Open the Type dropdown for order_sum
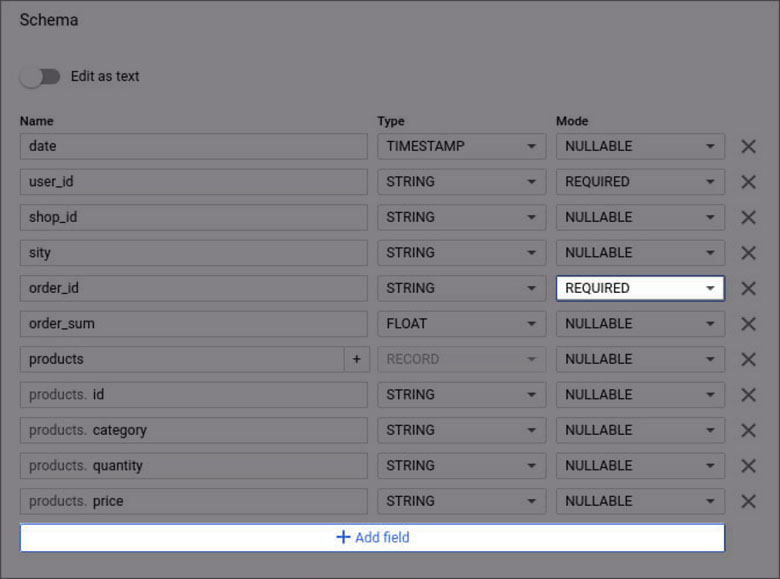780x579 pixels. tap(461, 323)
